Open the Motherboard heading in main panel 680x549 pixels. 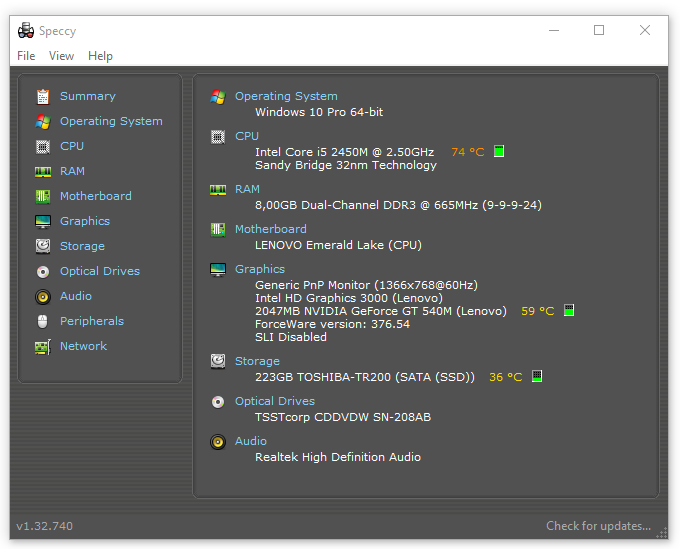(270, 229)
